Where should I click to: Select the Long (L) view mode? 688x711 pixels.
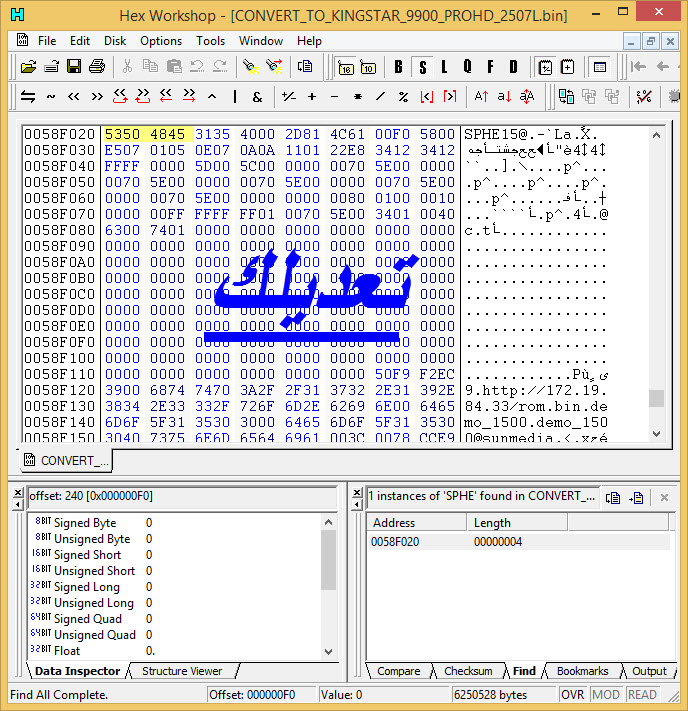pyautogui.click(x=444, y=68)
